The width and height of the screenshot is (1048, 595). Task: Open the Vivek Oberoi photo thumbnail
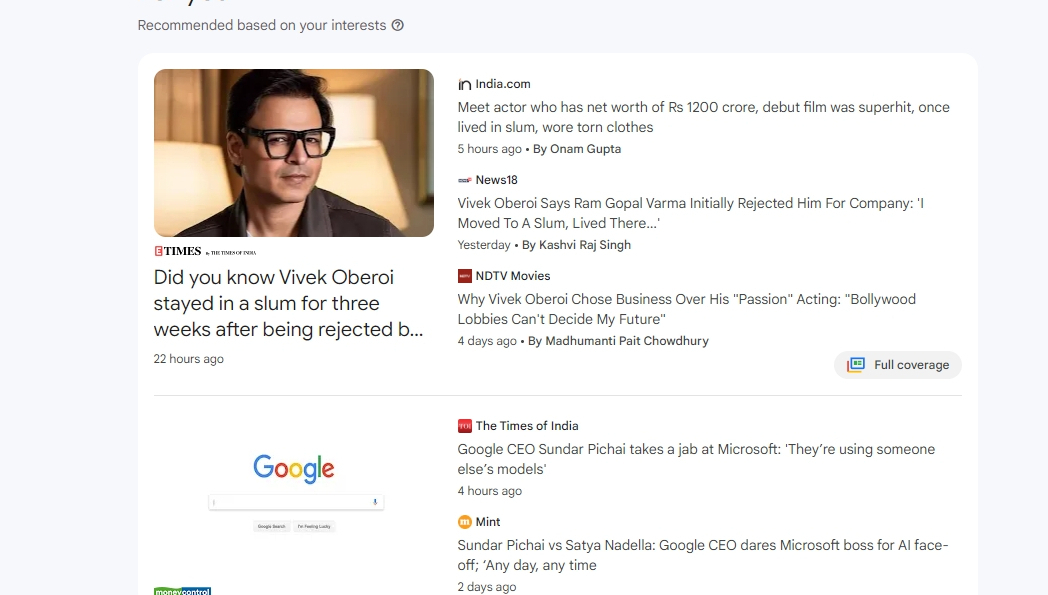click(294, 152)
